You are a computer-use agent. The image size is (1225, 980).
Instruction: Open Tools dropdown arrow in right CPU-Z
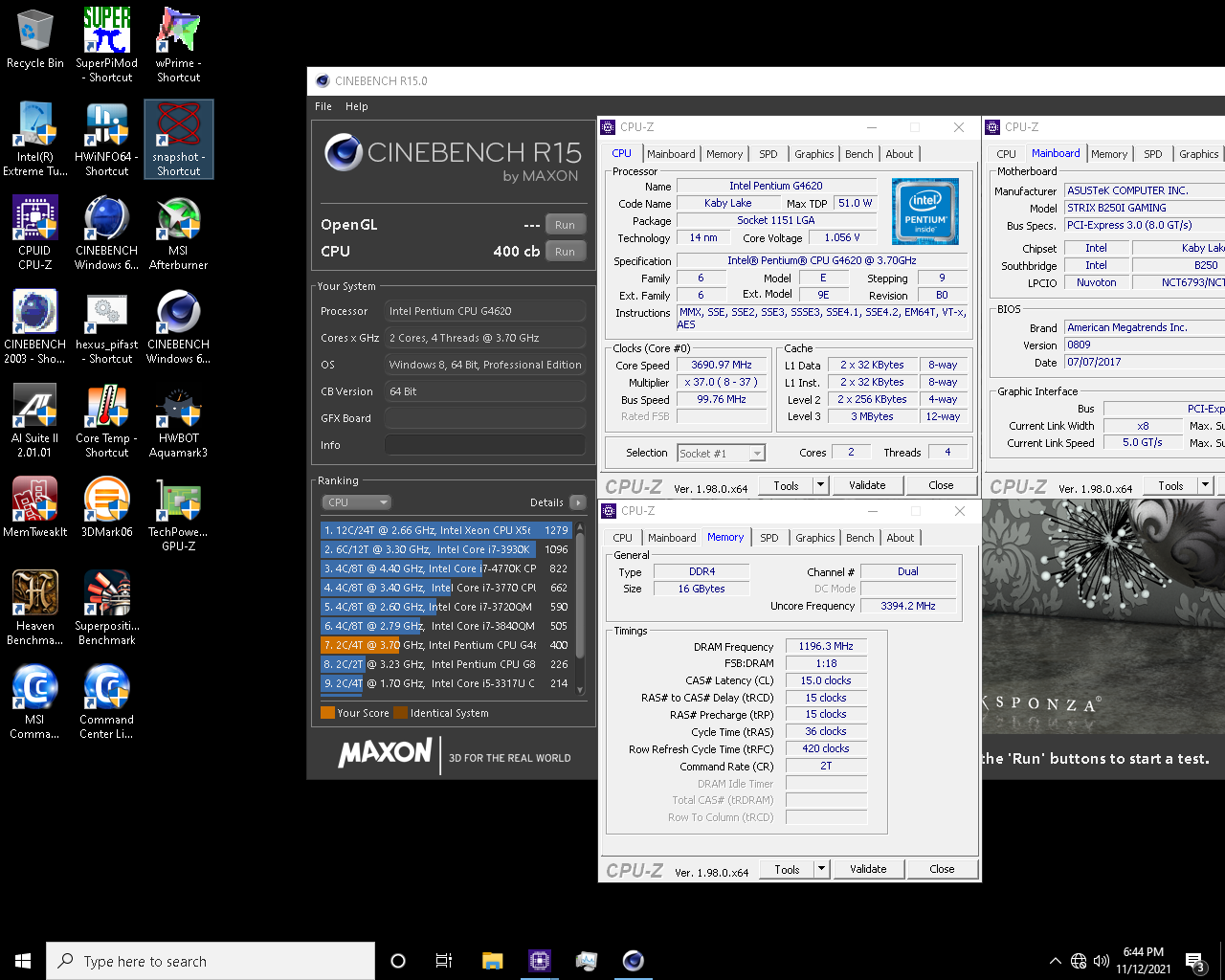click(1205, 485)
